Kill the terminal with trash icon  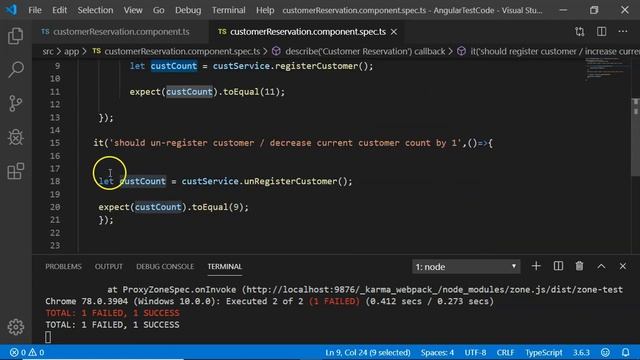[579, 266]
